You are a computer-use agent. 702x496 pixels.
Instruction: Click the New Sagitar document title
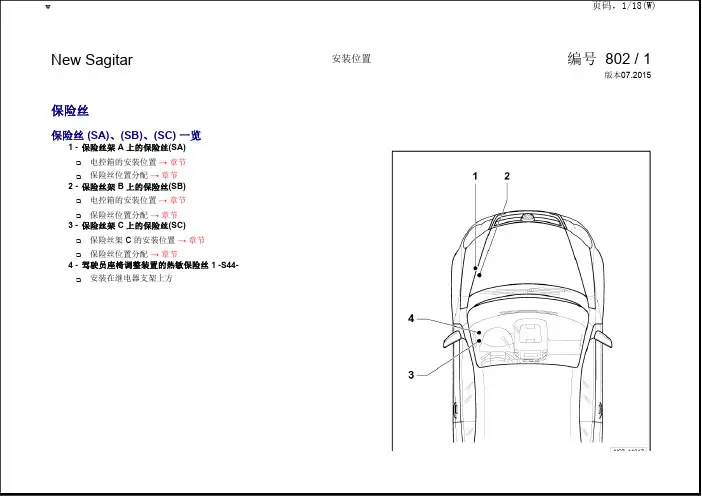92,60
